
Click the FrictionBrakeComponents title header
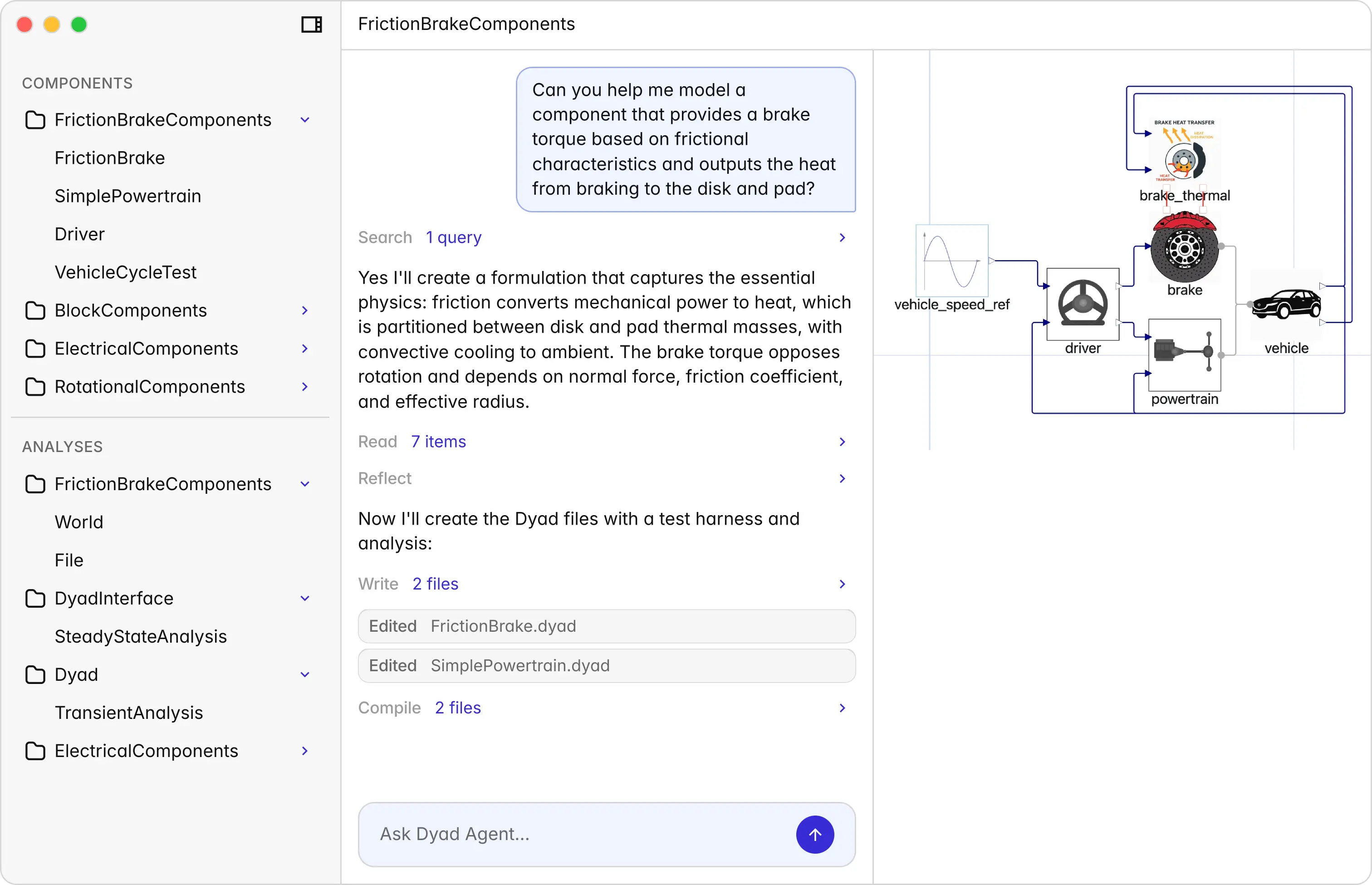pyautogui.click(x=466, y=24)
